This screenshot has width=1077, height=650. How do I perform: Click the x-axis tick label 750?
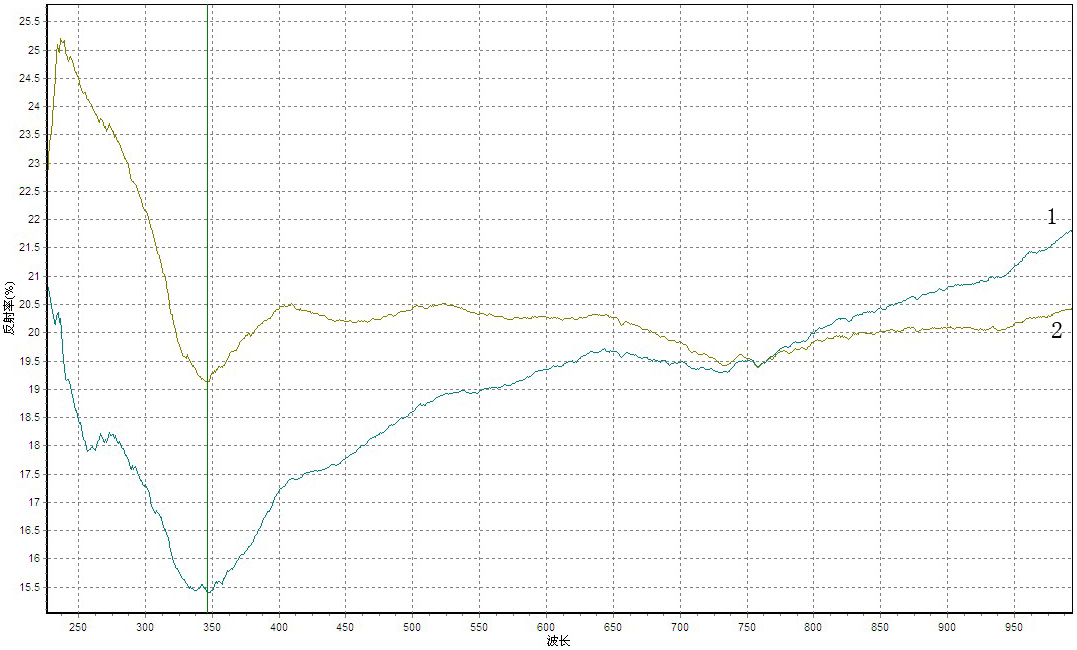(x=746, y=627)
